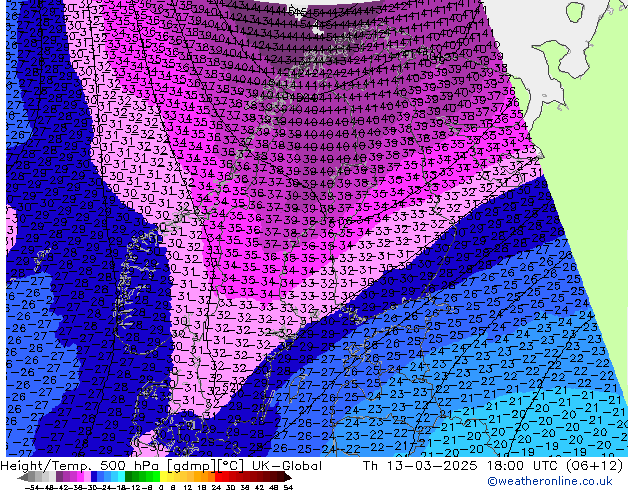The height and width of the screenshot is (490, 634).
Task: Click the green -12 legend swatch
Action: 135,477
